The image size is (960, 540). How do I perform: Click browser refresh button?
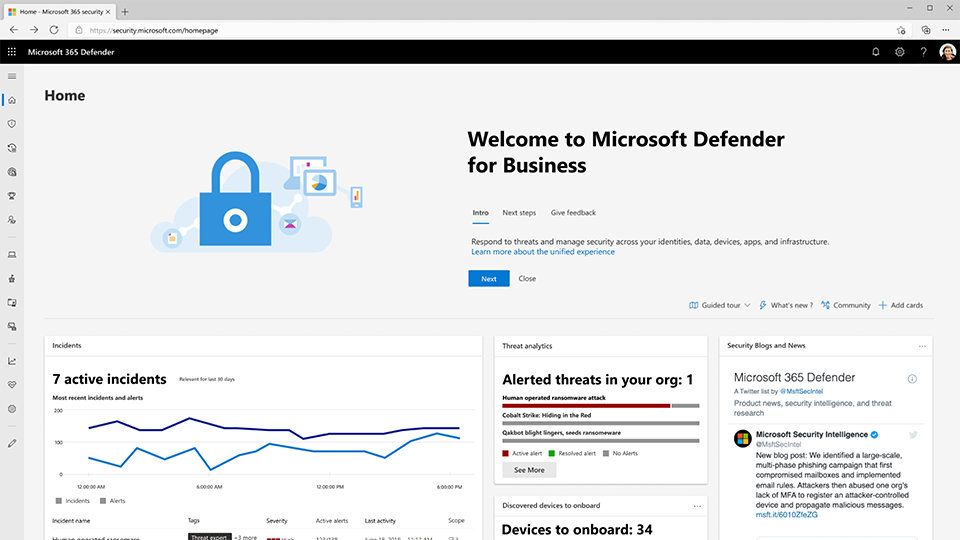(54, 30)
